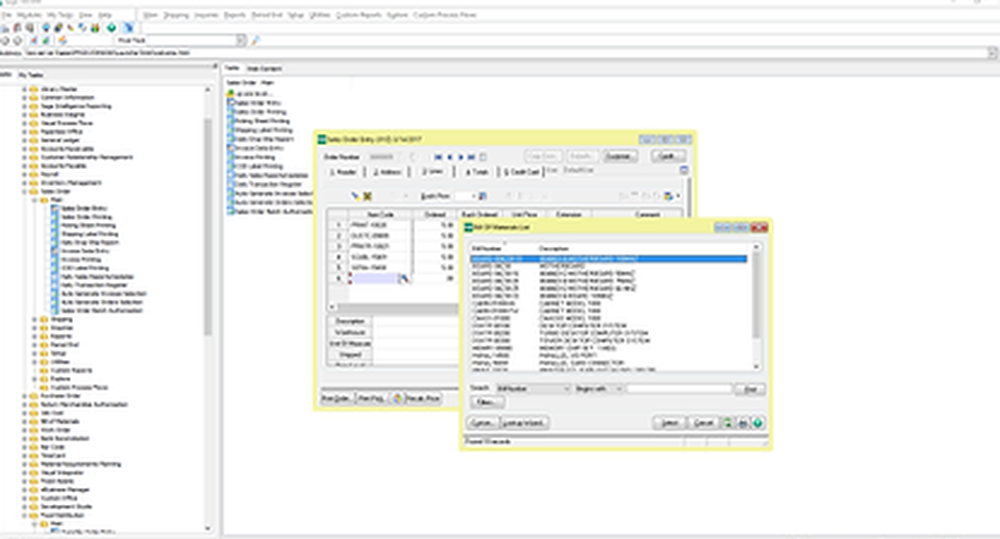
Task: Collapse the Main folder under Sales Order
Action: pyautogui.click(x=34, y=200)
